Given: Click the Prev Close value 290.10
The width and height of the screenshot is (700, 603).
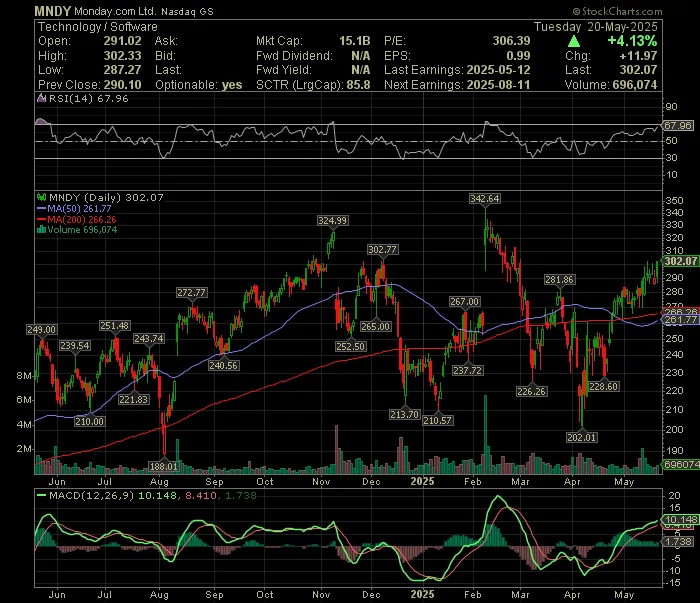Looking at the screenshot, I should tap(122, 85).
